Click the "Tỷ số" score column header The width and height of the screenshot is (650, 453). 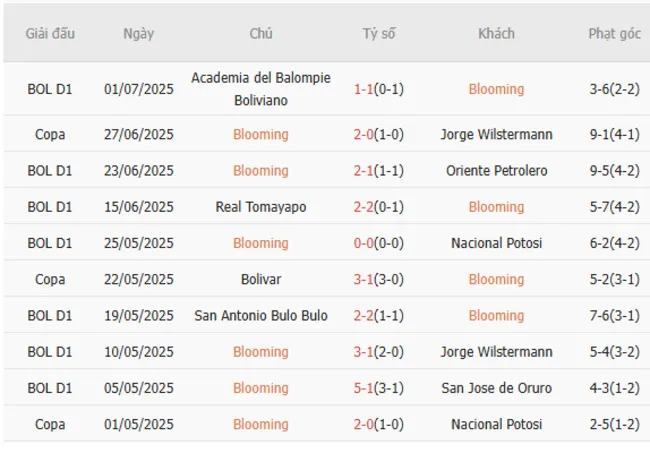pyautogui.click(x=378, y=34)
